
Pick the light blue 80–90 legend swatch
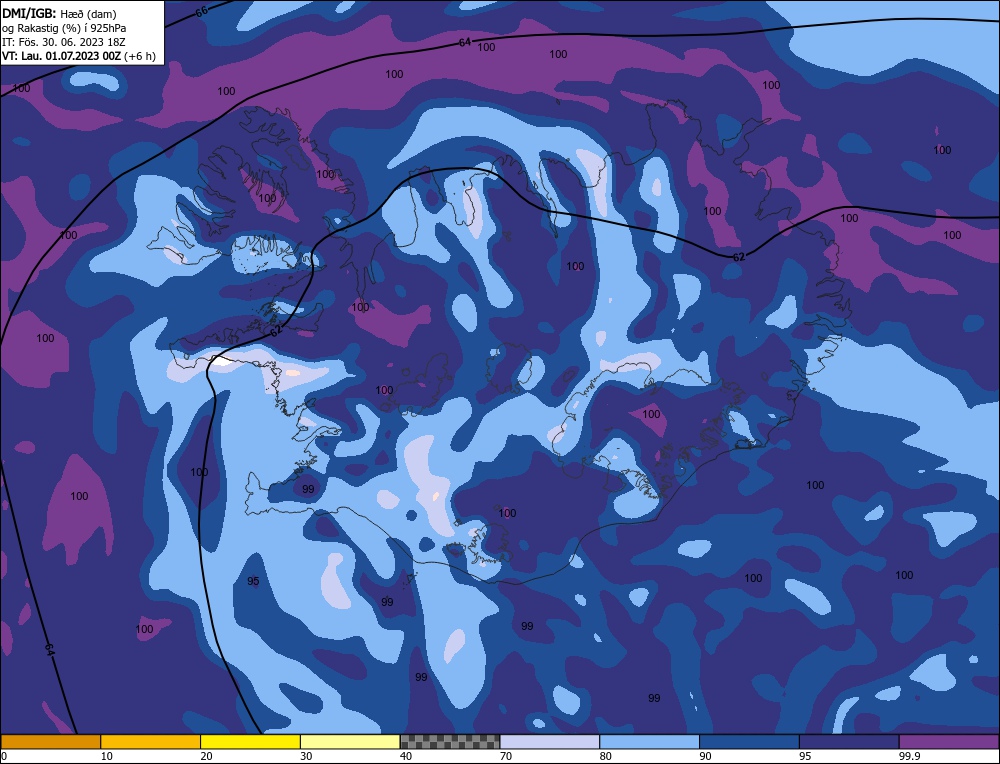(649, 741)
